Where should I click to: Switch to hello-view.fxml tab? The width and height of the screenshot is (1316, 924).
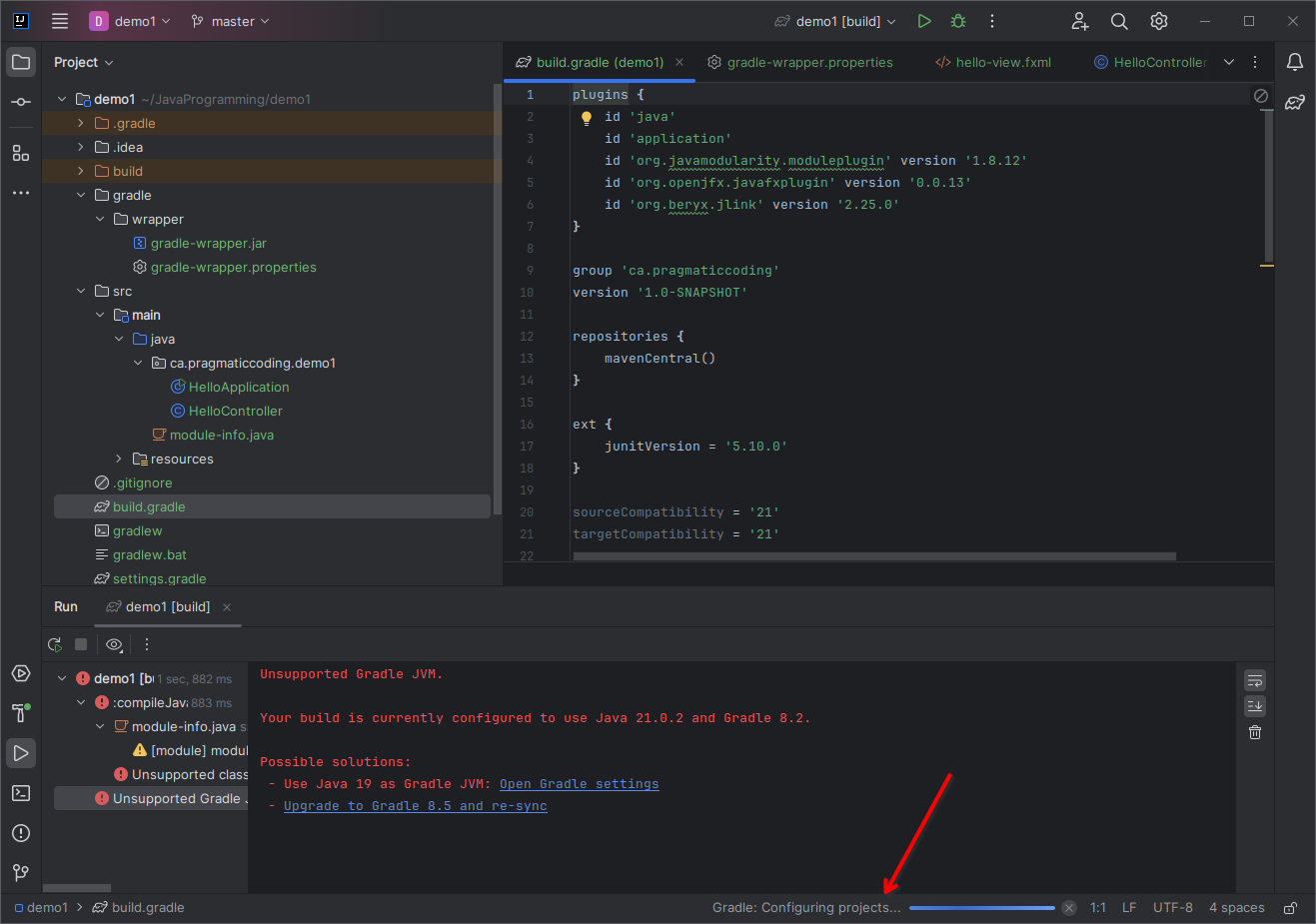tap(993, 62)
